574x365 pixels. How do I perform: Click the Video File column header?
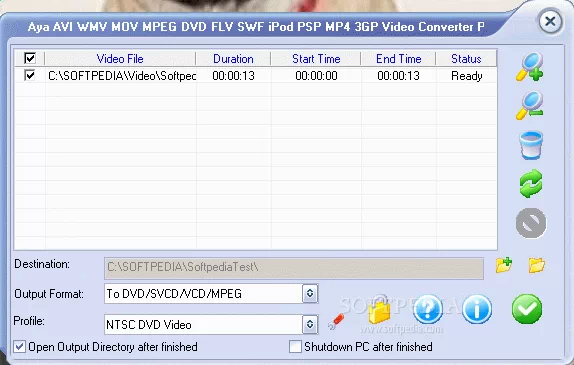[120, 59]
